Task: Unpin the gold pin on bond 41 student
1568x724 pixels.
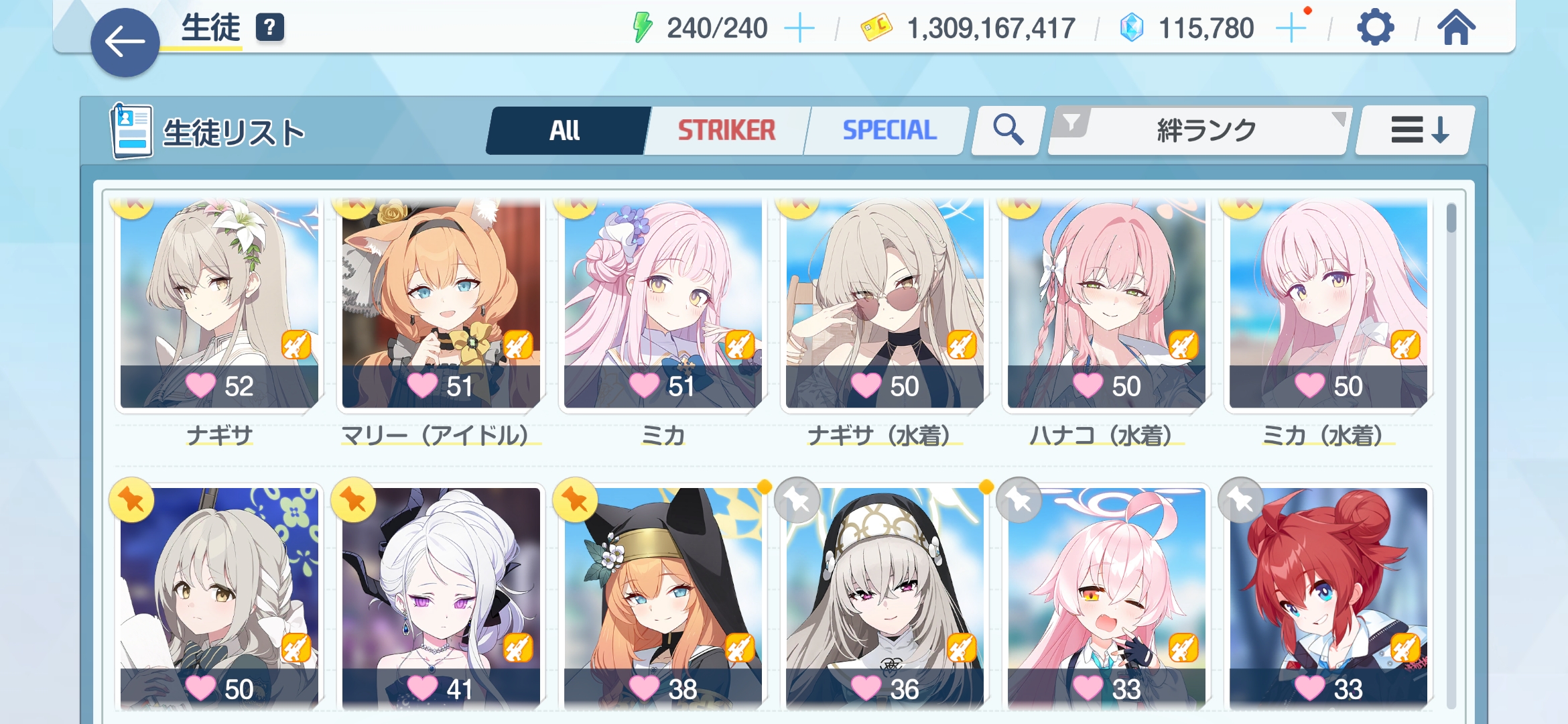Action: tap(353, 499)
